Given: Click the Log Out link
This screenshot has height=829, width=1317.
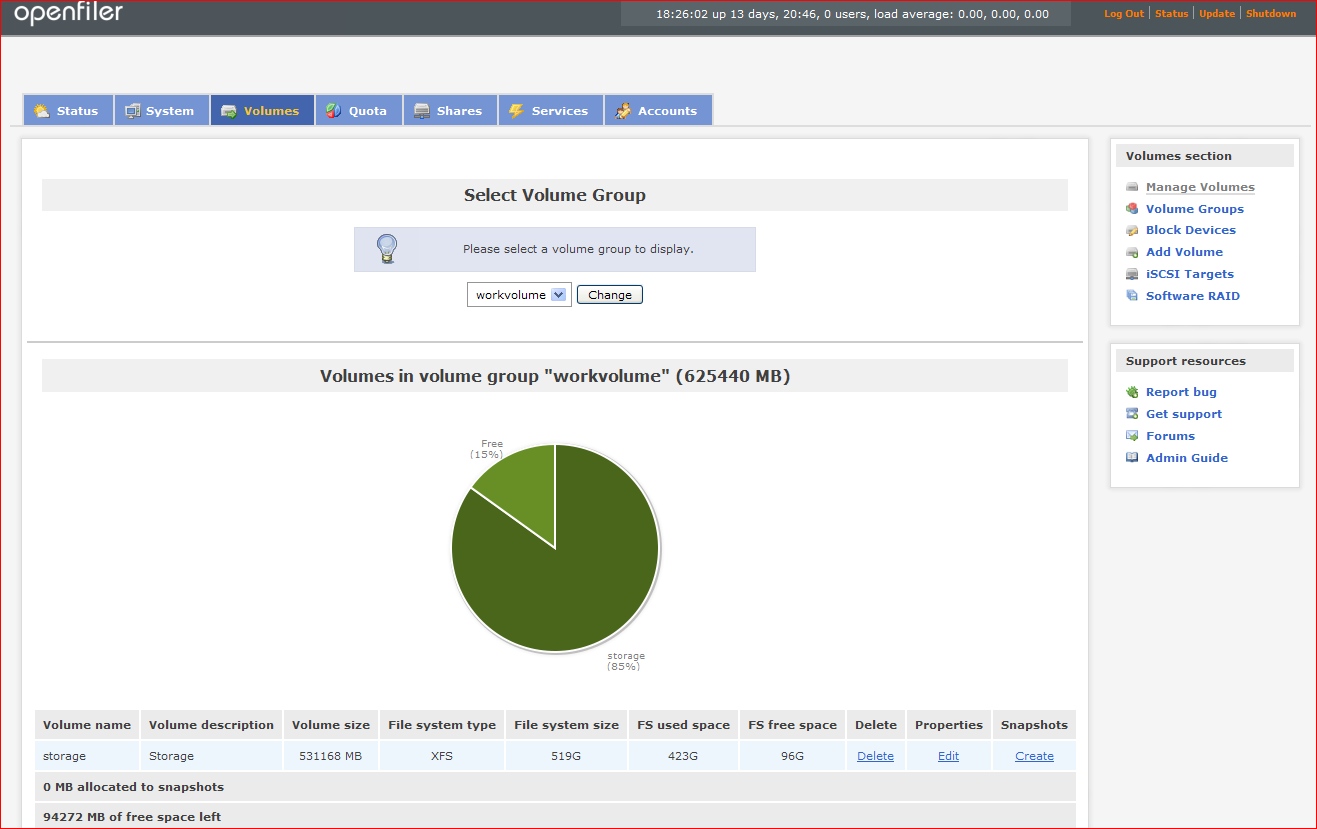Looking at the screenshot, I should click(1124, 14).
